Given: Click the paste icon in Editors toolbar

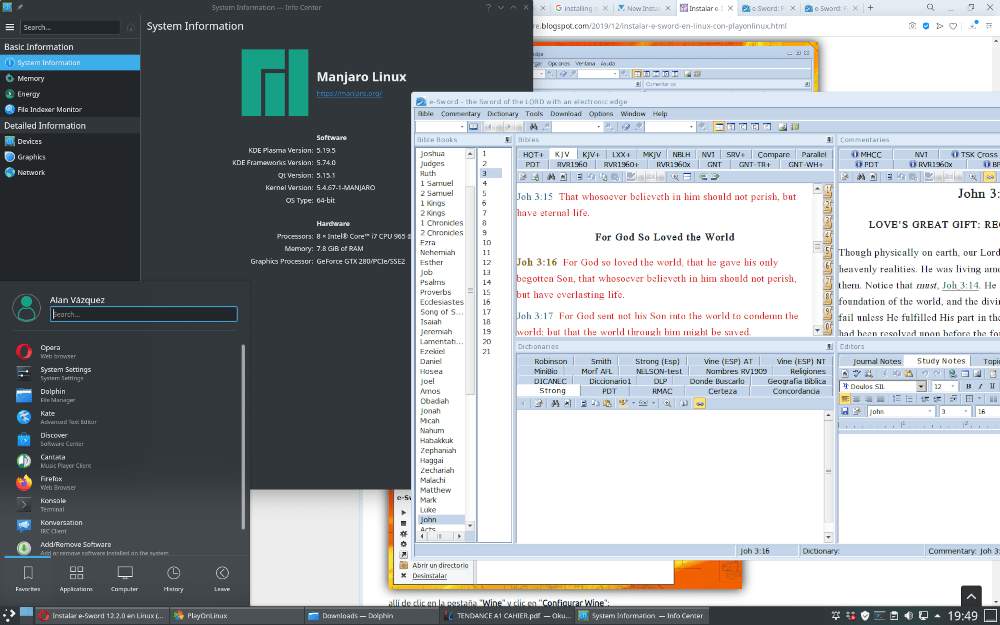Looking at the screenshot, I should 909,374.
